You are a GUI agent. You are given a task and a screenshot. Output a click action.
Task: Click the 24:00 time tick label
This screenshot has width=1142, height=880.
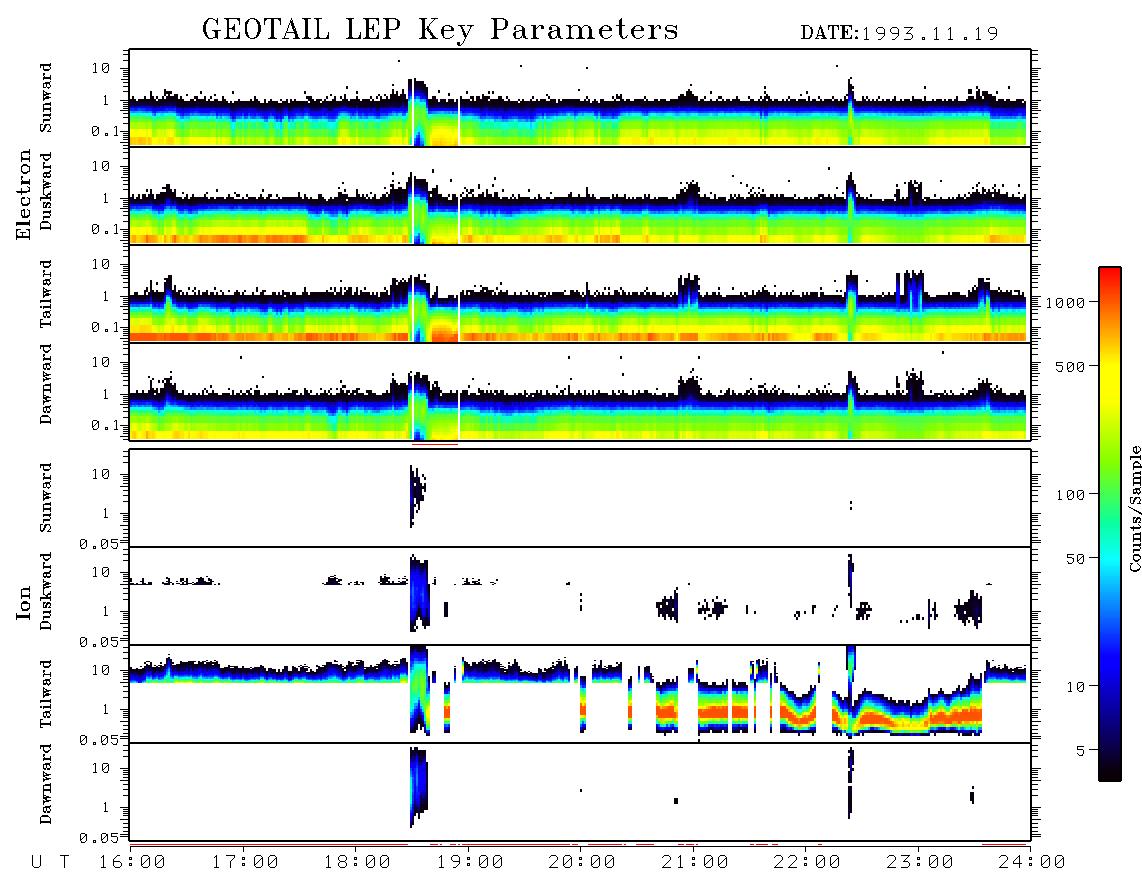(1032, 862)
